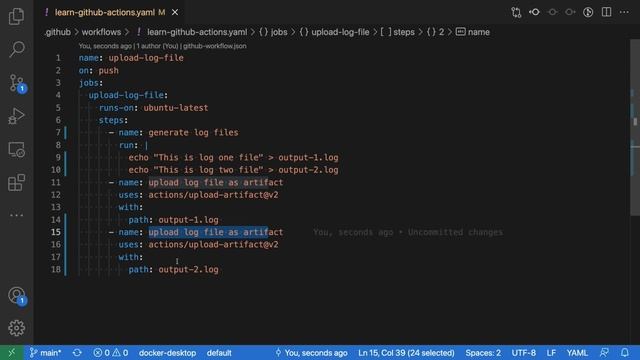Go to previous revision circle icon
This screenshot has width=640, height=360.
tap(552, 12)
